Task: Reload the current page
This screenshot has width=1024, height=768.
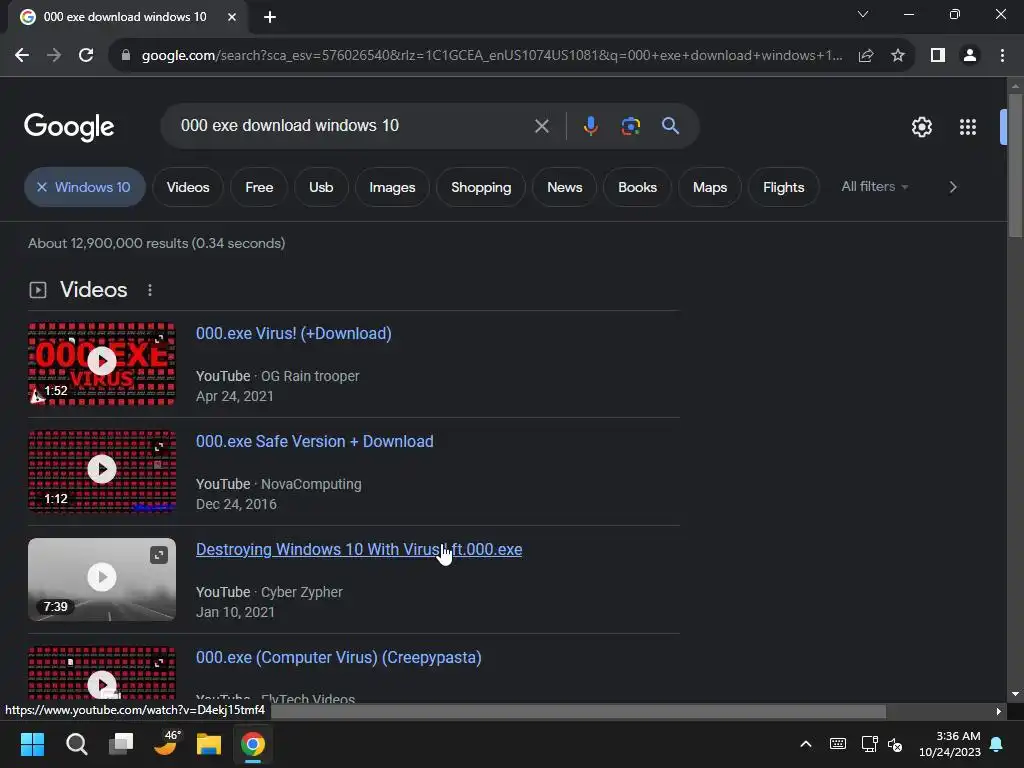Action: (x=86, y=56)
